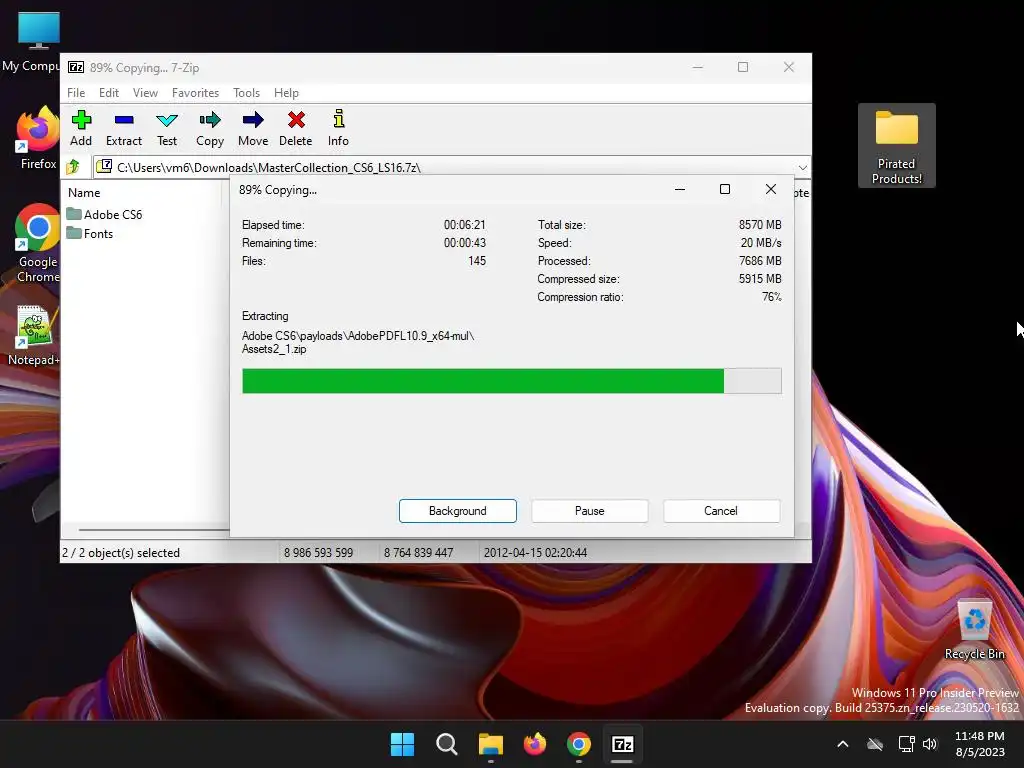Click the Total size value 8570 MB

(760, 225)
